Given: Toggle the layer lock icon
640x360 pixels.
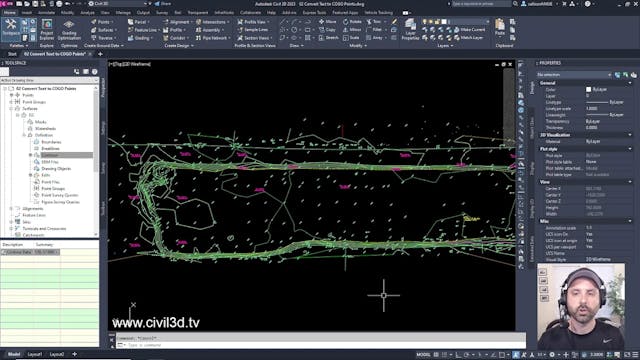Looking at the screenshot, I should click(x=437, y=22).
